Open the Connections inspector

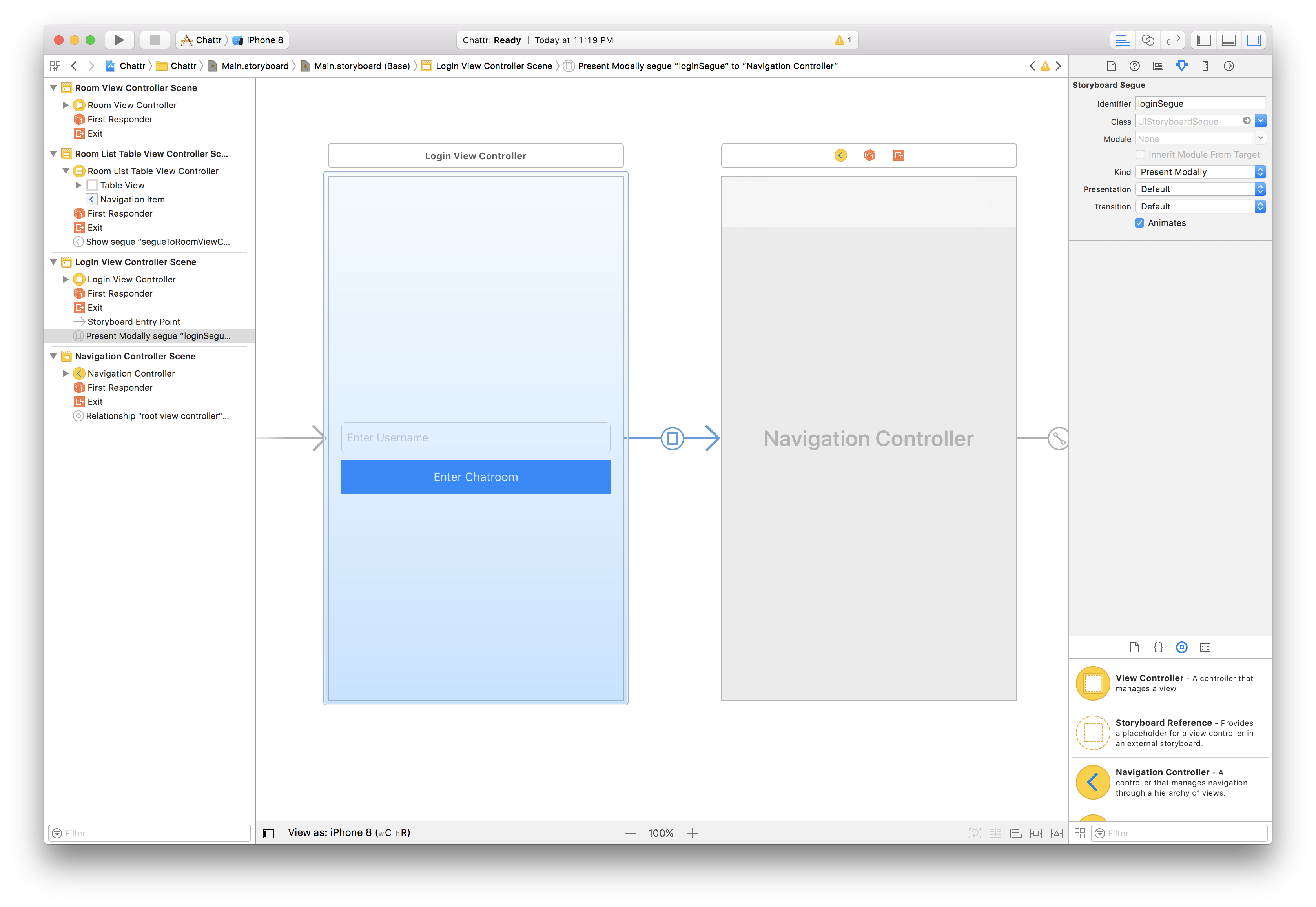(x=1229, y=66)
